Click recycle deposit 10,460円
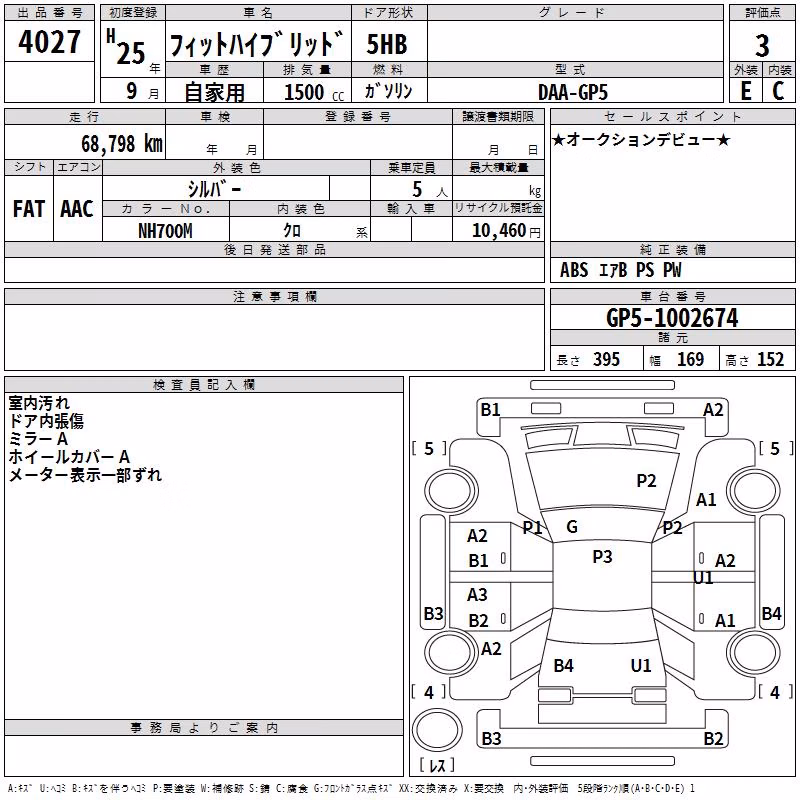Screen dimensions: 800x800 (506, 231)
